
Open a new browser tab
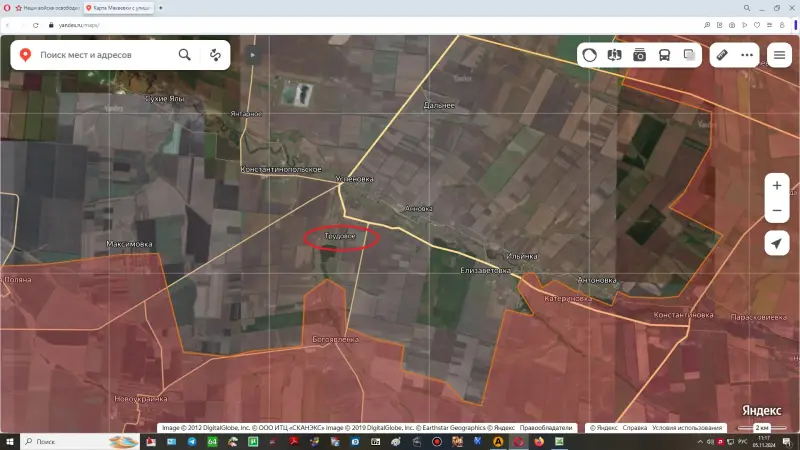pos(161,7)
